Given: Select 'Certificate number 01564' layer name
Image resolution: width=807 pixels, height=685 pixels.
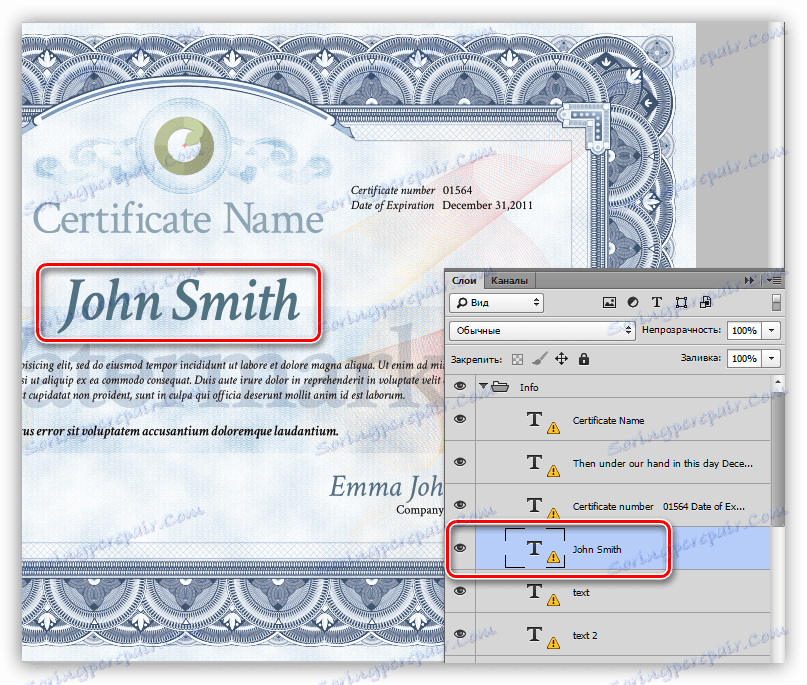Looking at the screenshot, I should [659, 506].
